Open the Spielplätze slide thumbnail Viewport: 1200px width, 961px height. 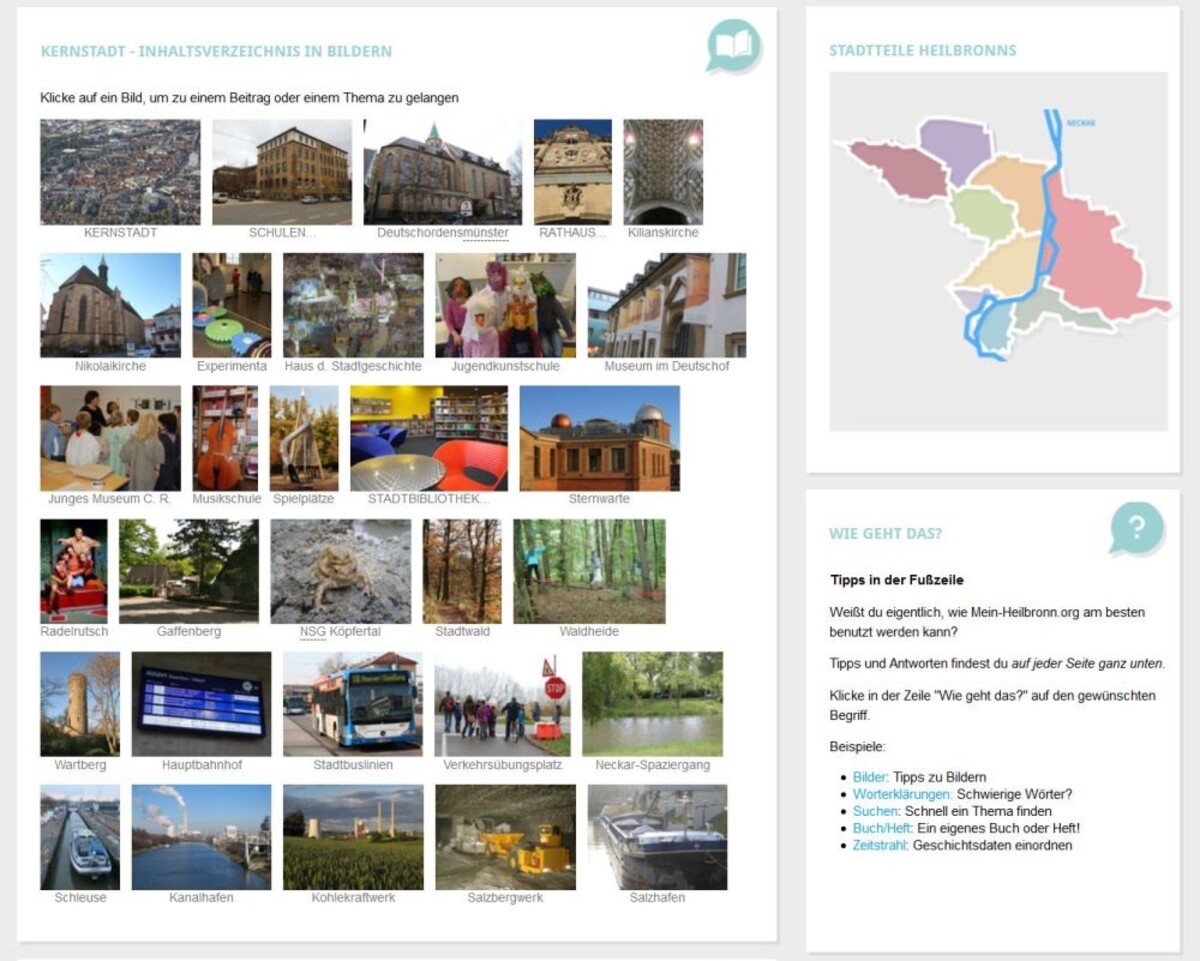click(304, 438)
